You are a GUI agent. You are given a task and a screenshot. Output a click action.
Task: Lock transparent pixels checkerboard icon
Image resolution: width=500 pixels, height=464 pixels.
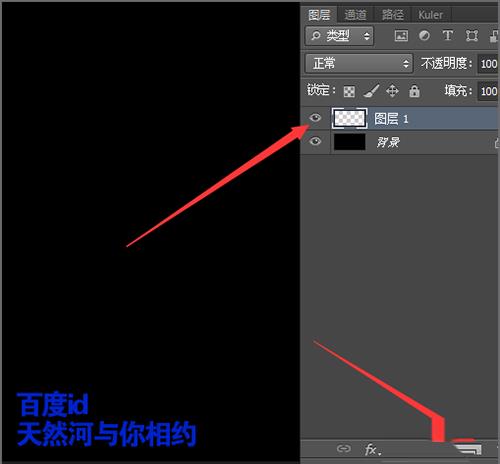click(x=349, y=91)
